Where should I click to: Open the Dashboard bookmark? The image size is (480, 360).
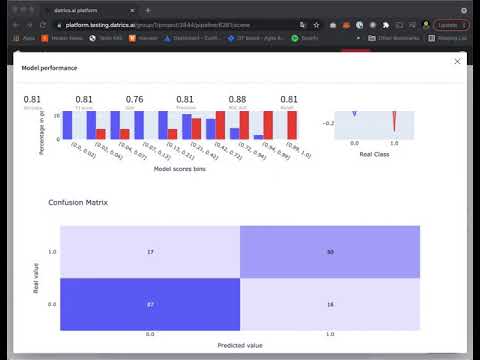click(192, 38)
